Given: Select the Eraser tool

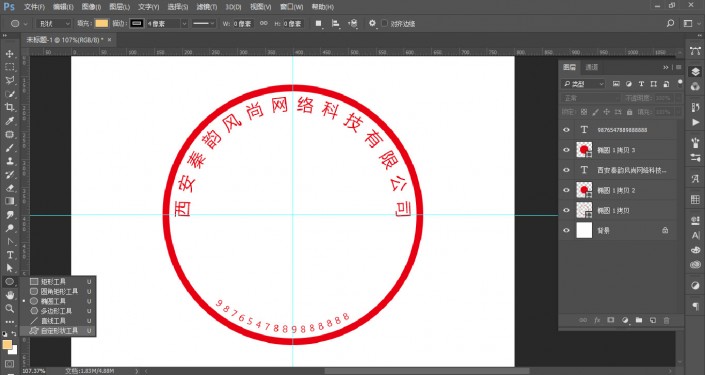Looking at the screenshot, I should pyautogui.click(x=9, y=188).
